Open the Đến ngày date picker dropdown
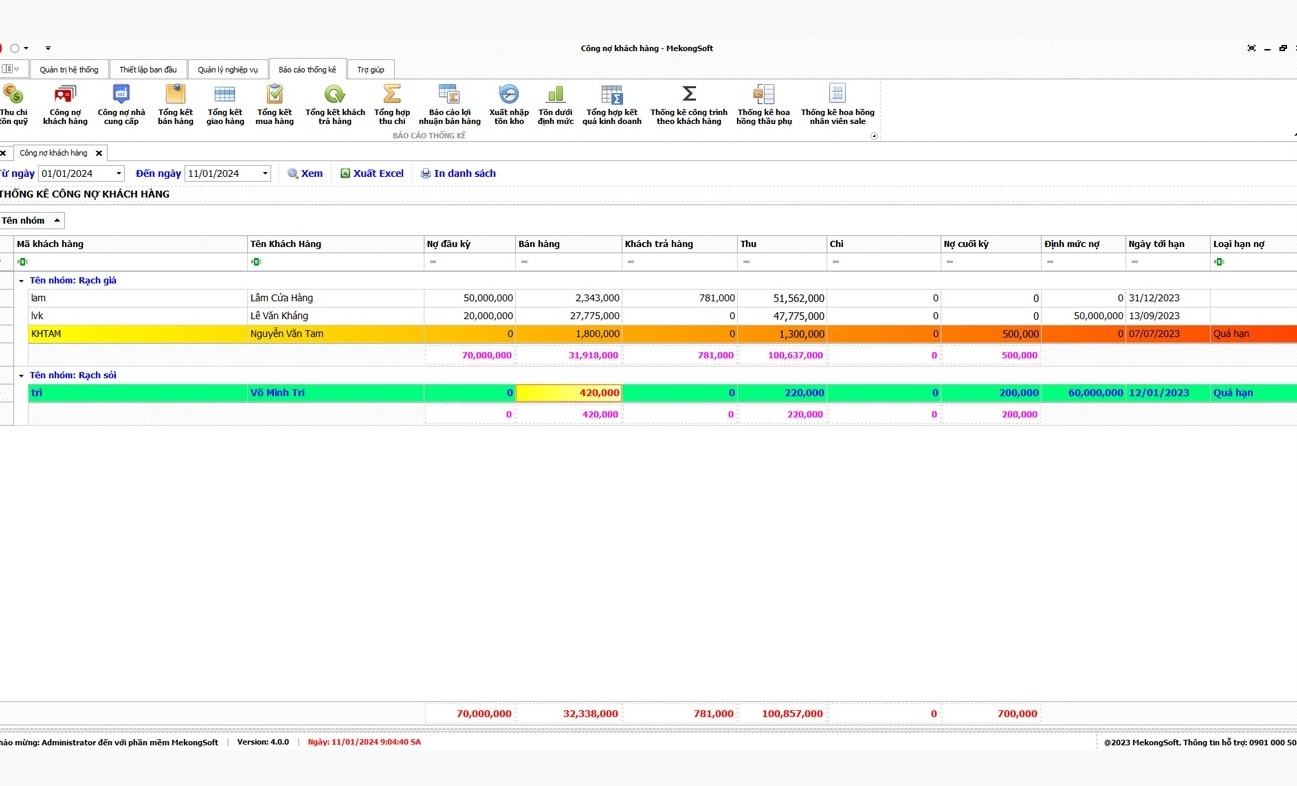Screen dimensions: 1297x786 (x=265, y=174)
